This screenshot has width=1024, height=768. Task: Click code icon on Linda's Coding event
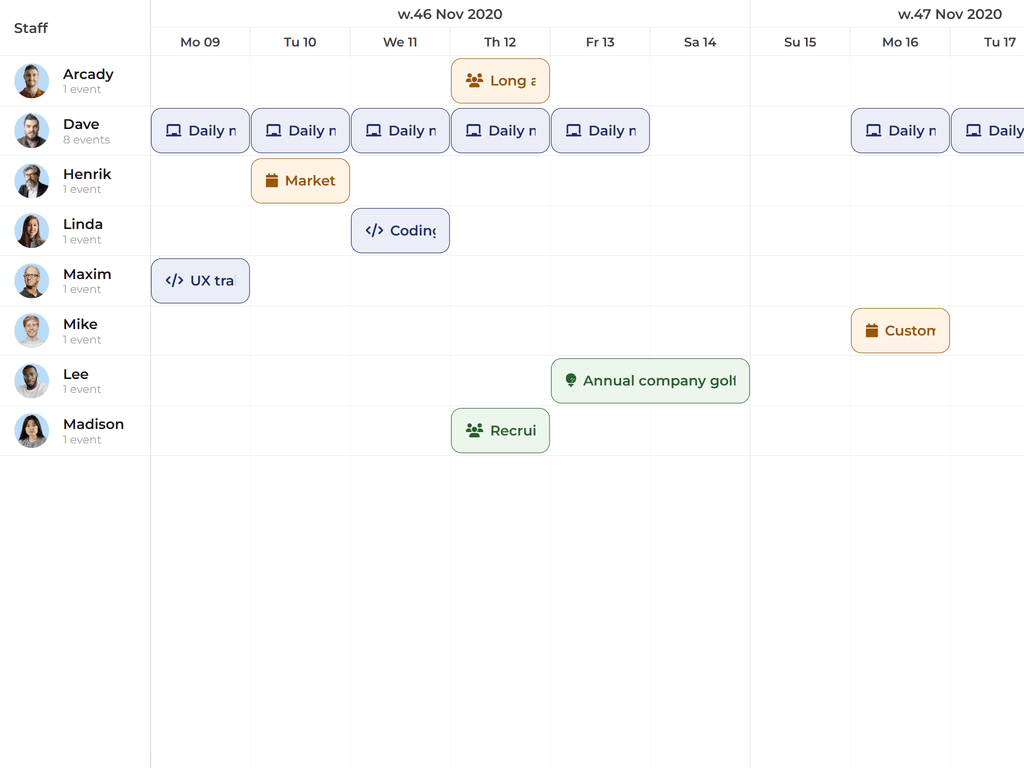pyautogui.click(x=374, y=231)
